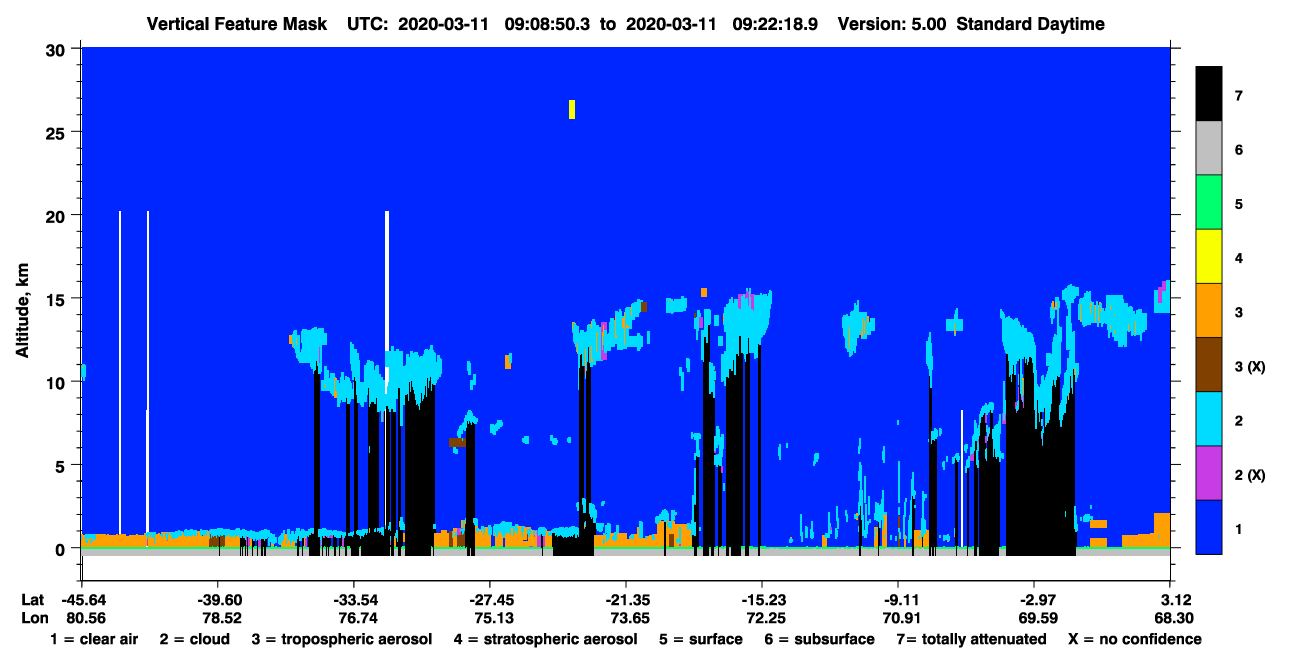Click the blue colorbar segment labeled 1
Viewport: 1300px width, 667px height.
pyautogui.click(x=1209, y=527)
